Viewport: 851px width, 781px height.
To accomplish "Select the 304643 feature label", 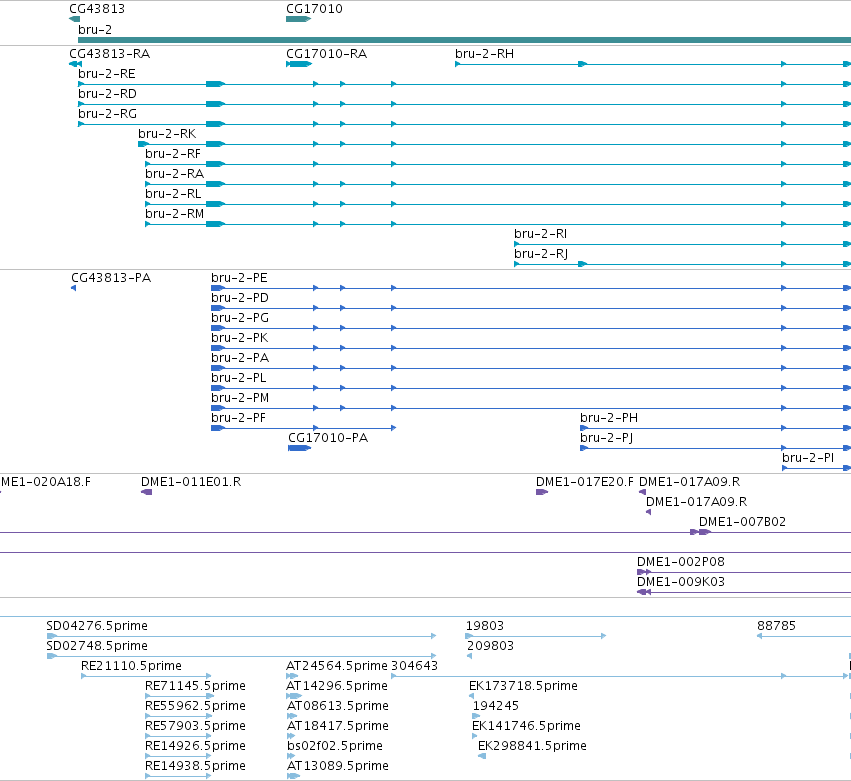I will [x=415, y=666].
